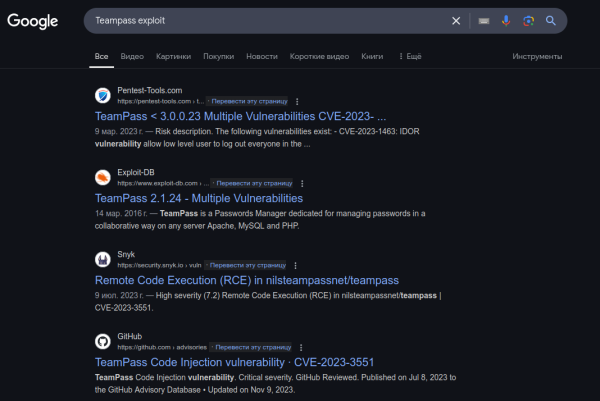Click the https://github.com › advisories URL
Image resolution: width=600 pixels, height=401 pixels.
(x=162, y=347)
